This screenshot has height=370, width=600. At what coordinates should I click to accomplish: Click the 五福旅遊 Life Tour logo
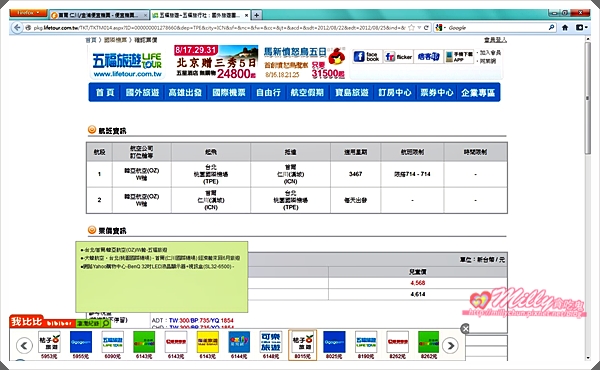(x=127, y=64)
